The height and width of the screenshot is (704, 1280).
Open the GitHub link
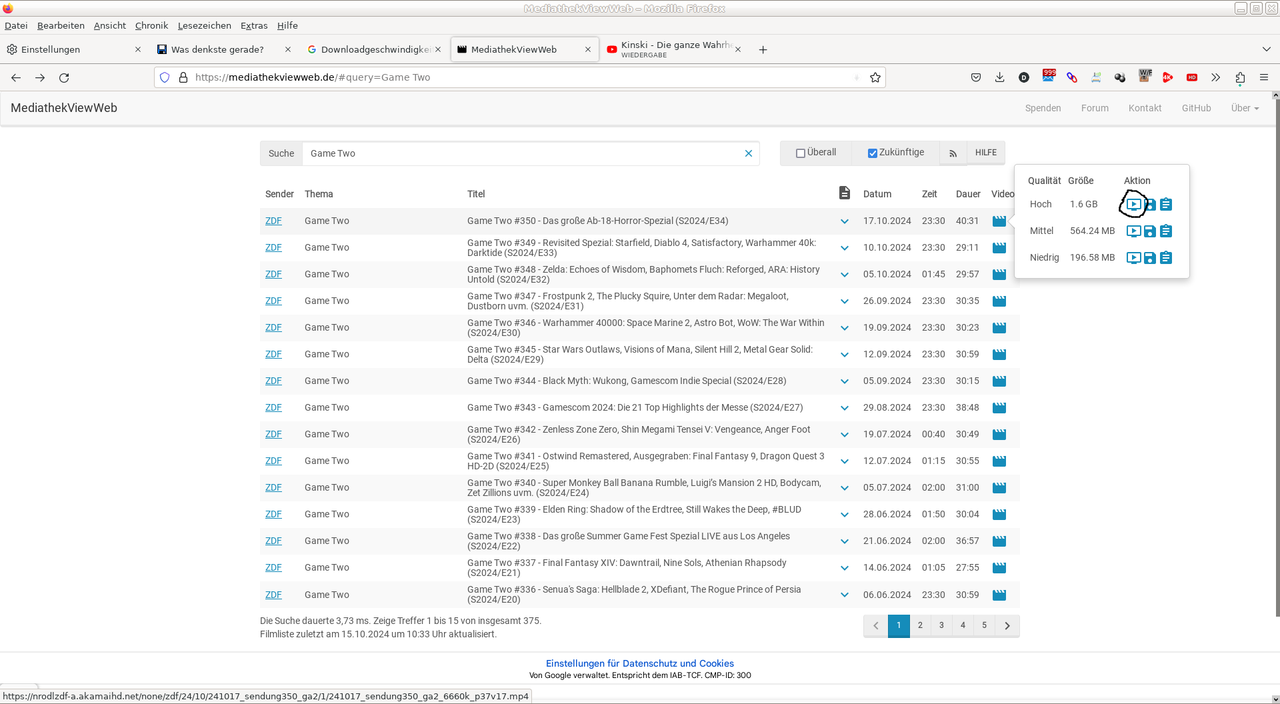[1196, 108]
